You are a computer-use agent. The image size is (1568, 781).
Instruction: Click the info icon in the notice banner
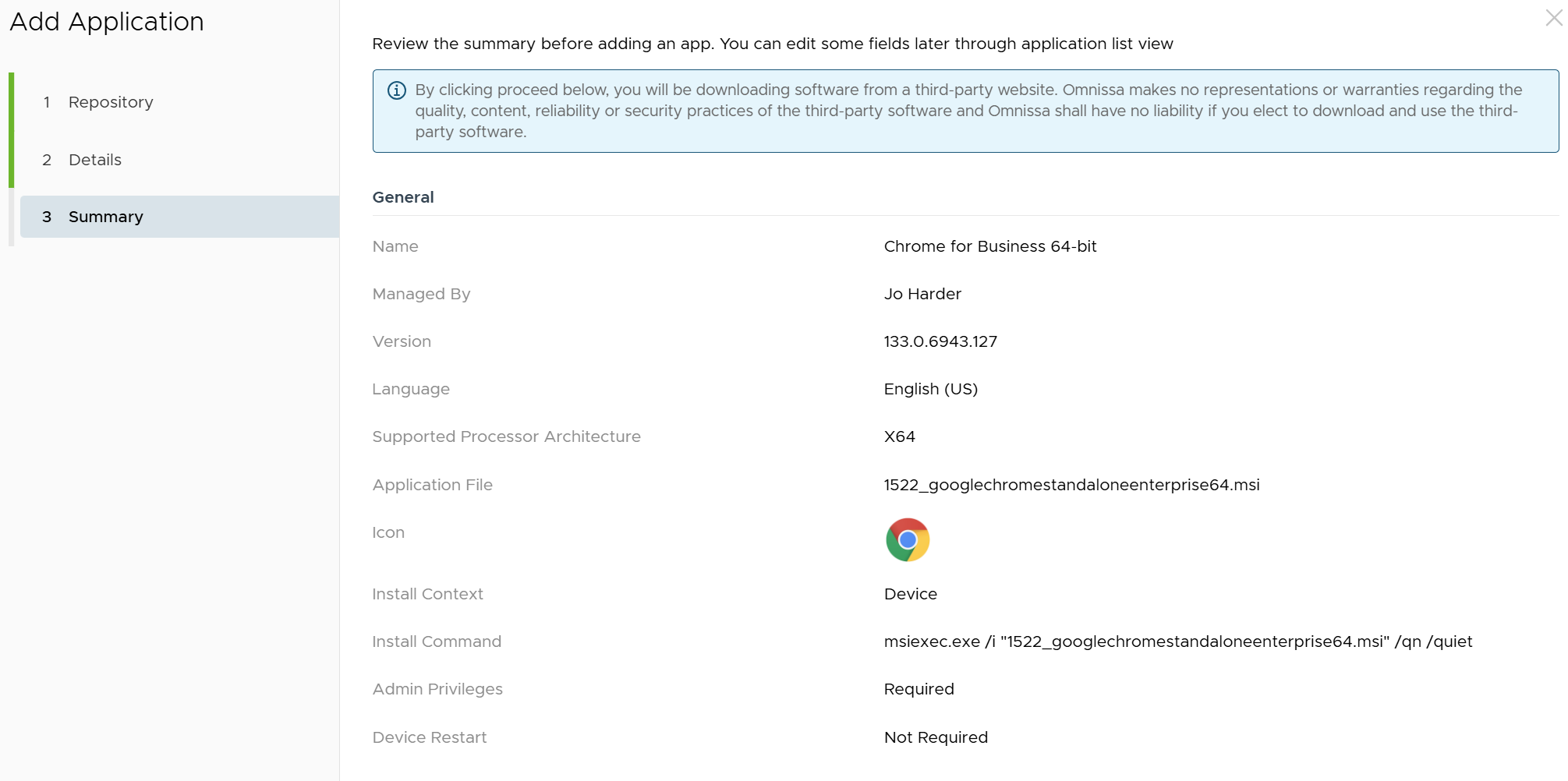(396, 90)
